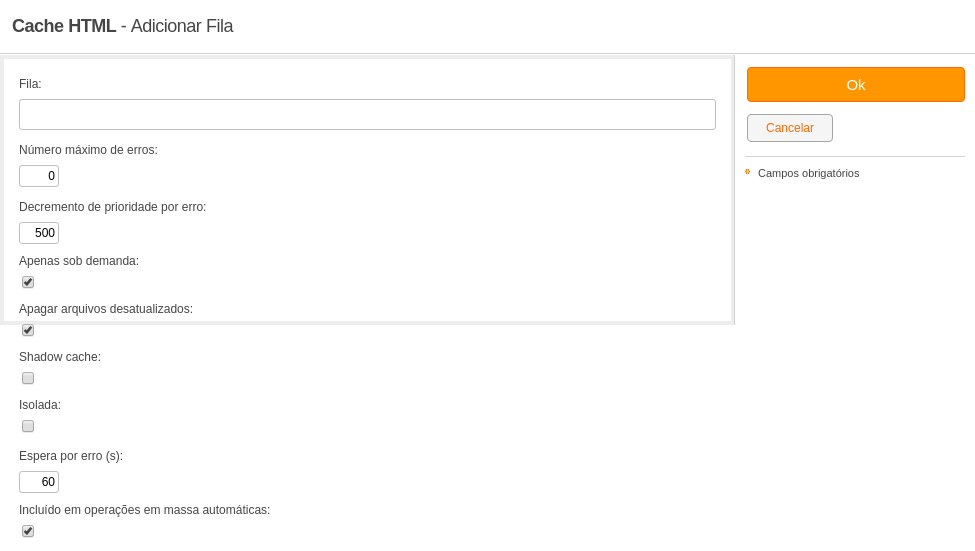This screenshot has width=975, height=551.
Task: Focus the Fila text field
Action: (x=367, y=114)
